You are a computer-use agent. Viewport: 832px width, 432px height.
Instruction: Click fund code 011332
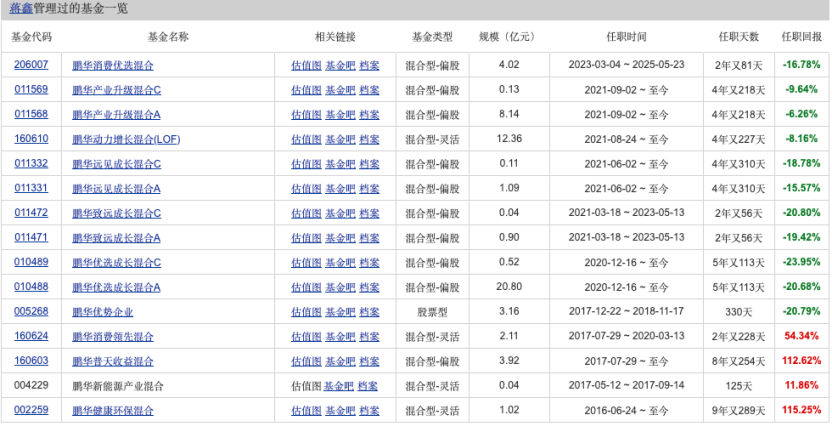tap(31, 164)
